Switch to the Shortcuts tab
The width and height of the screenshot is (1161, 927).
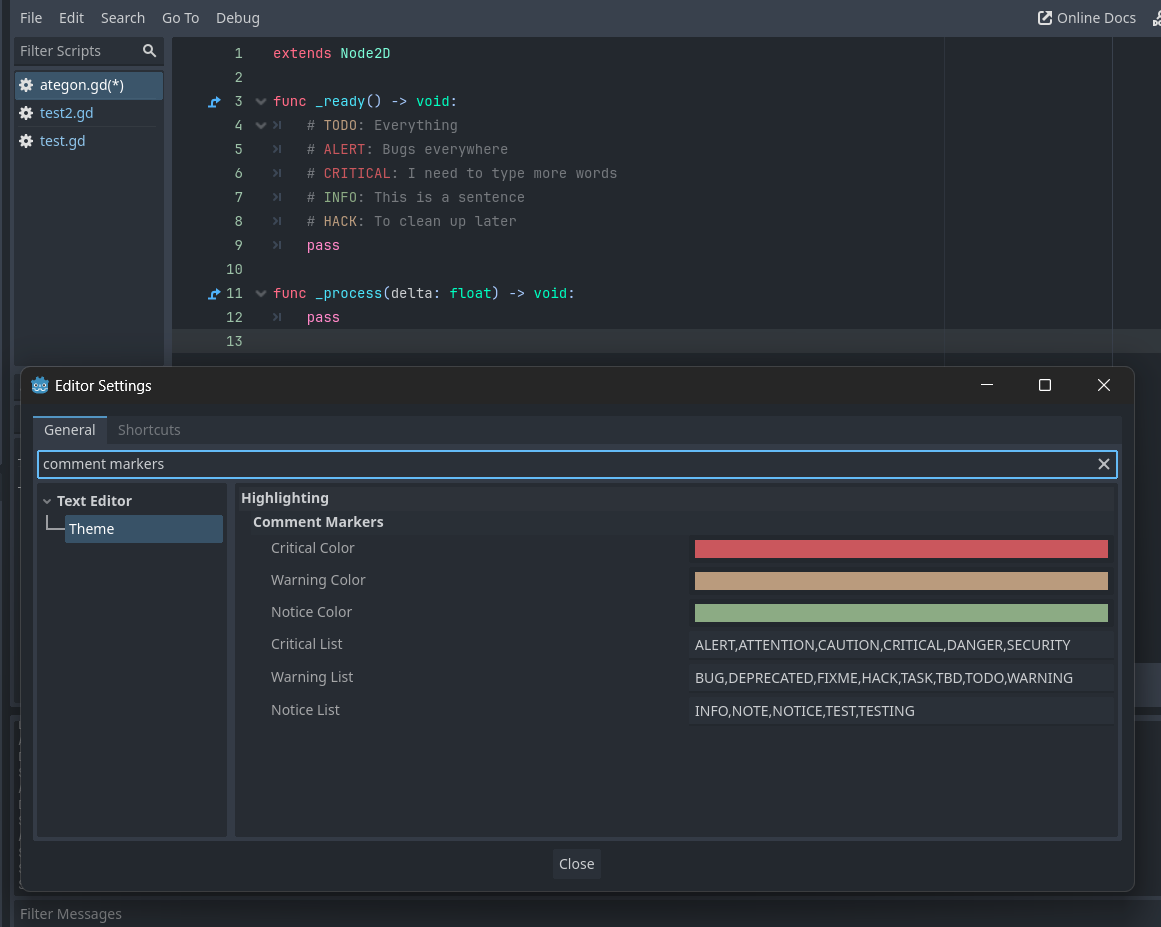click(149, 430)
